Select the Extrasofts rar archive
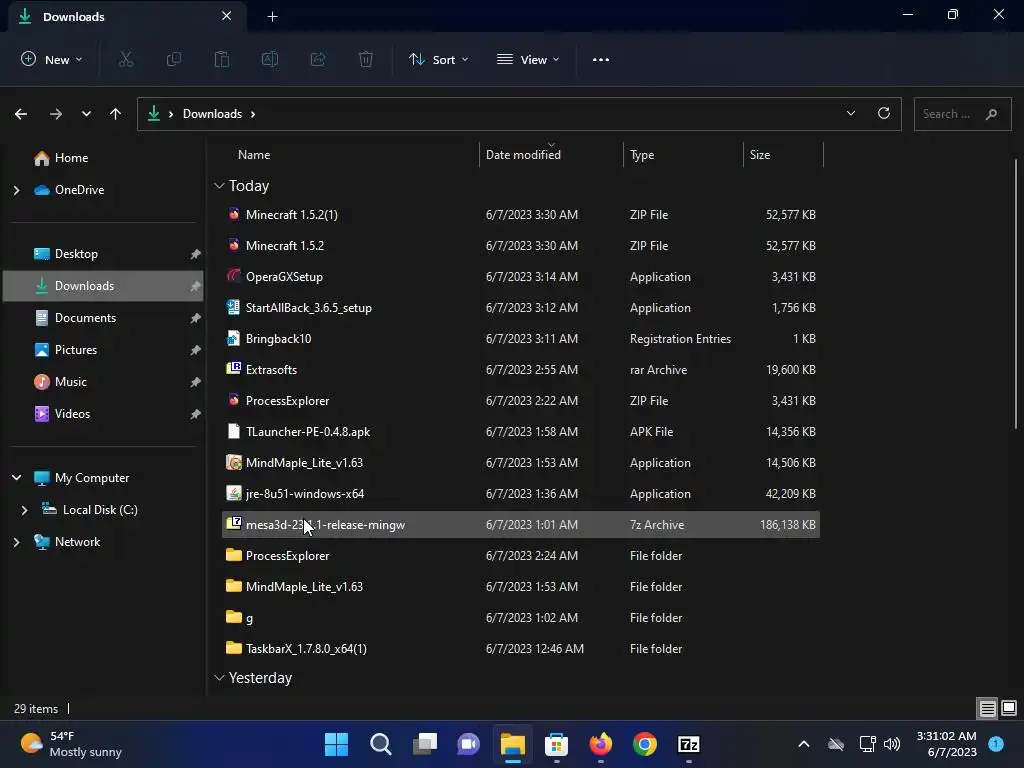Image resolution: width=1024 pixels, height=768 pixels. click(521, 370)
